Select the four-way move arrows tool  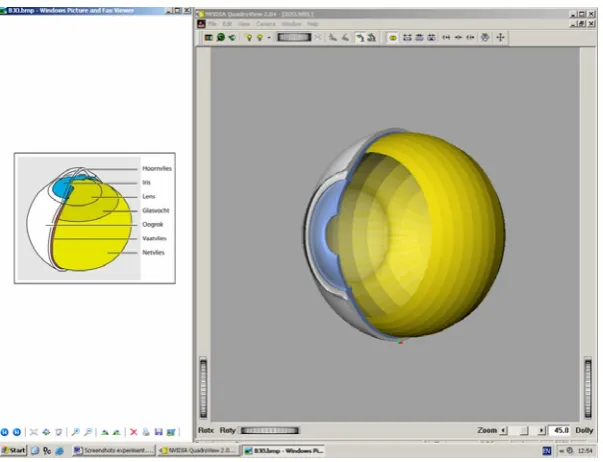tap(500, 37)
